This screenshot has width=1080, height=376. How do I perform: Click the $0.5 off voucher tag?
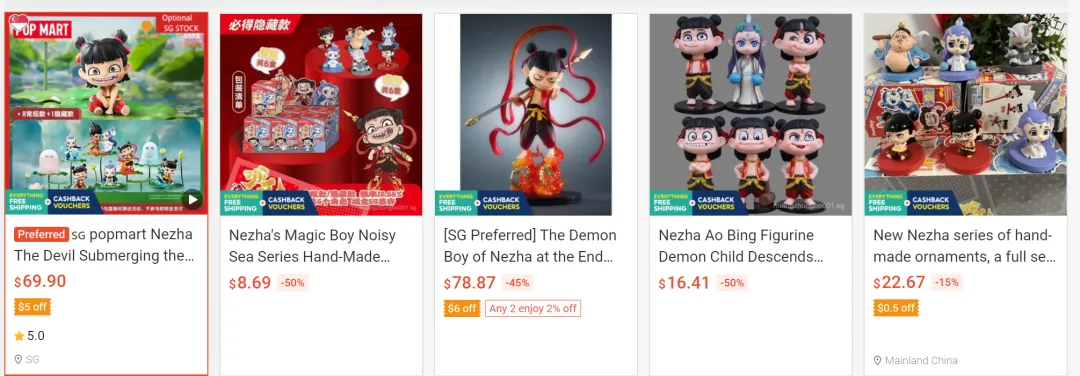click(x=896, y=308)
